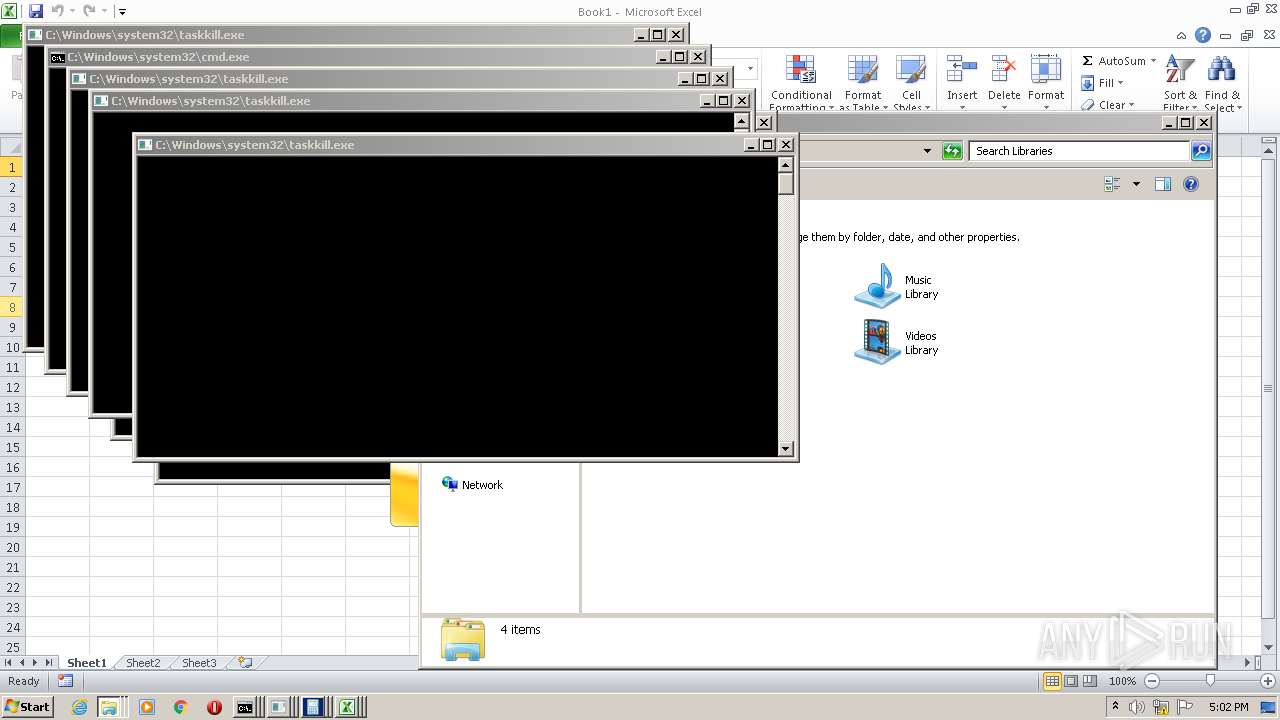Screen dimensions: 1280x720
Task: Switch to Page Break Preview
Action: [1090, 681]
